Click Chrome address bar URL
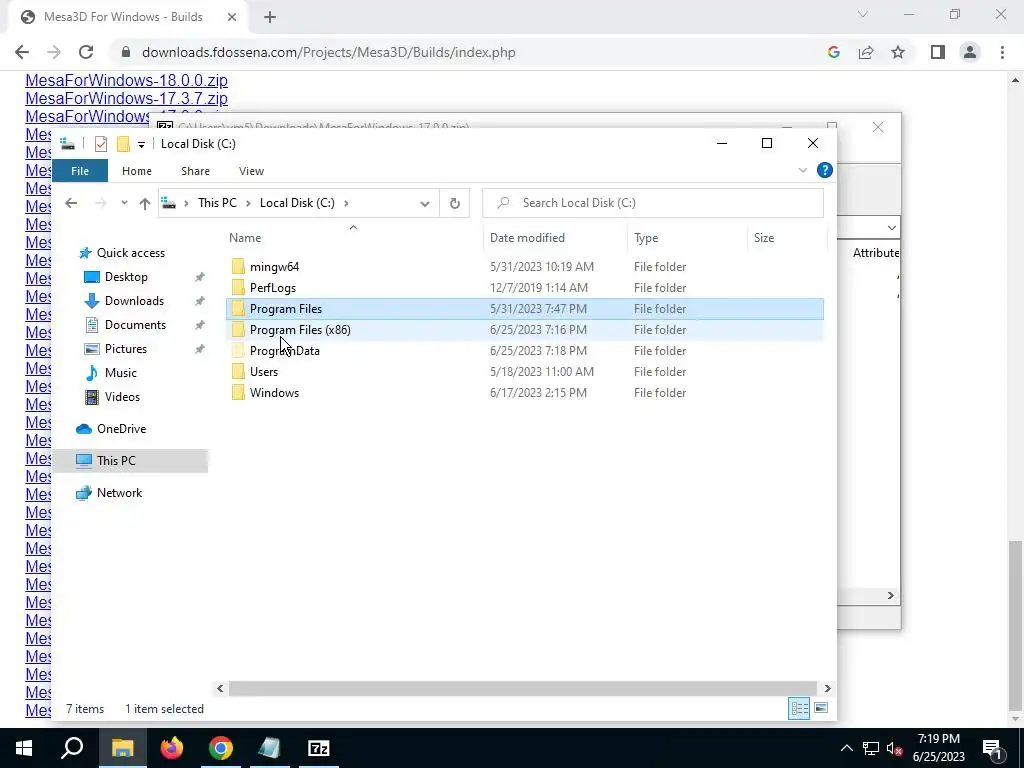 (328, 52)
